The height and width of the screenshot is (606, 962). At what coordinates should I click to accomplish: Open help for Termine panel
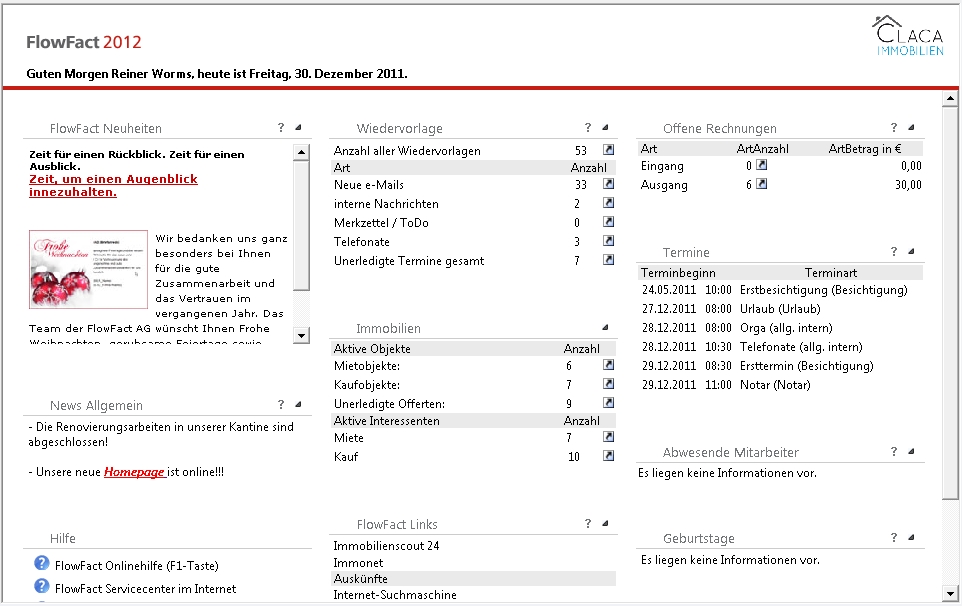click(x=894, y=251)
